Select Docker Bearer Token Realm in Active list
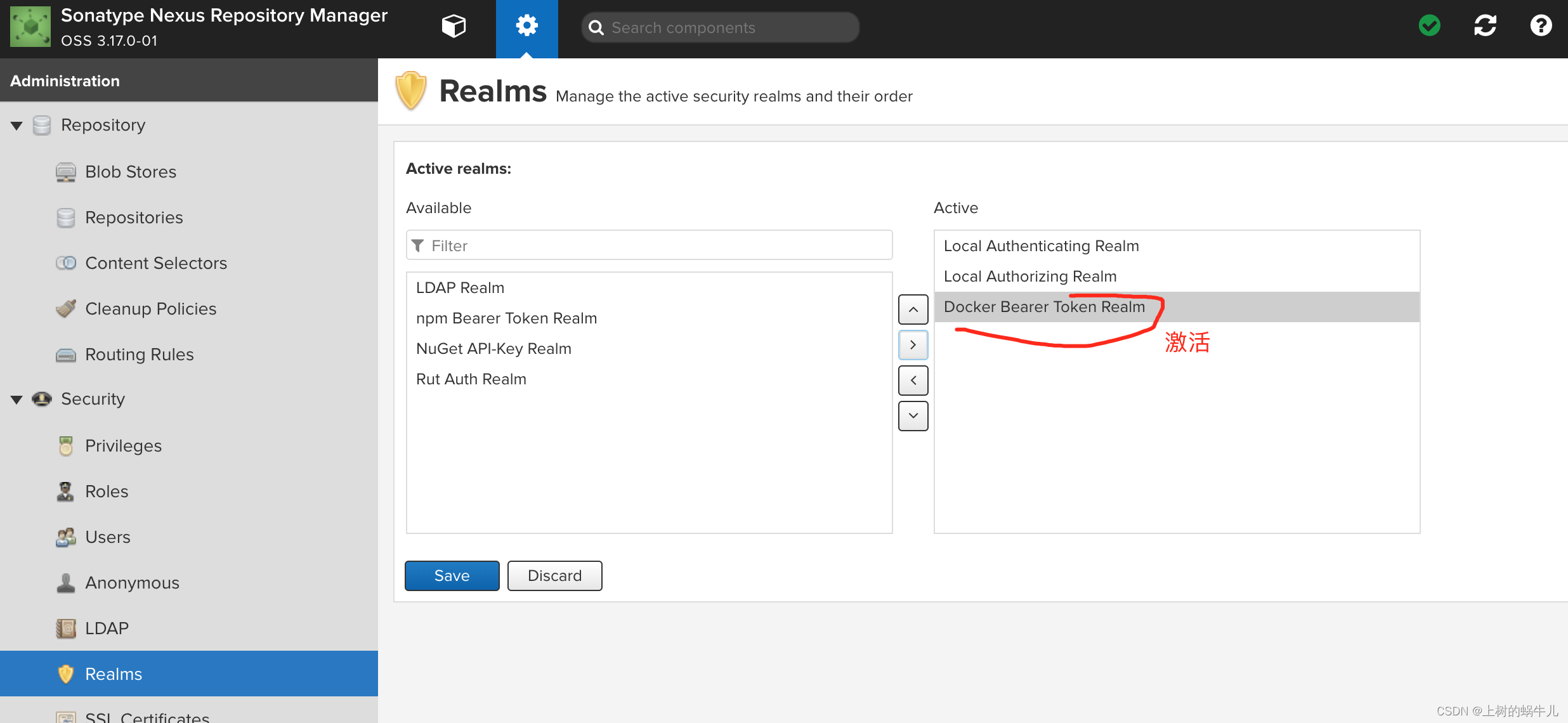Image resolution: width=1568 pixels, height=723 pixels. pyautogui.click(x=1044, y=307)
